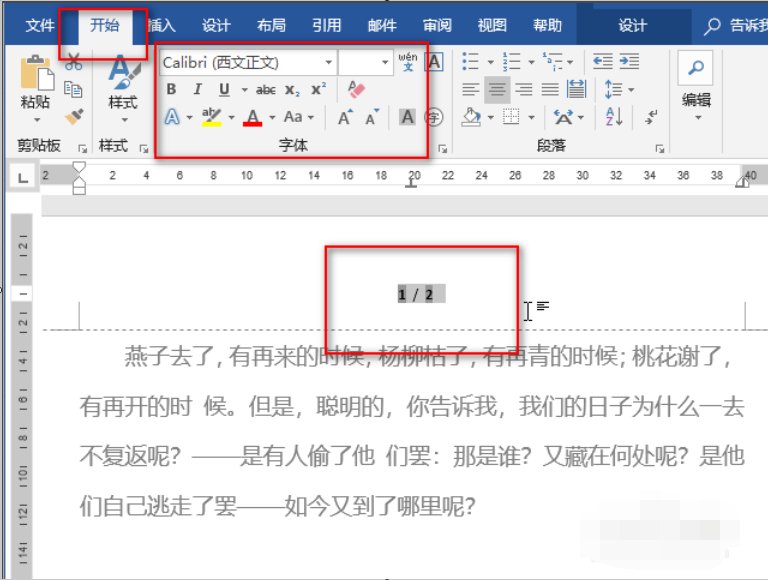Open the 文件 File tab
This screenshot has width=768, height=580.
[40, 24]
